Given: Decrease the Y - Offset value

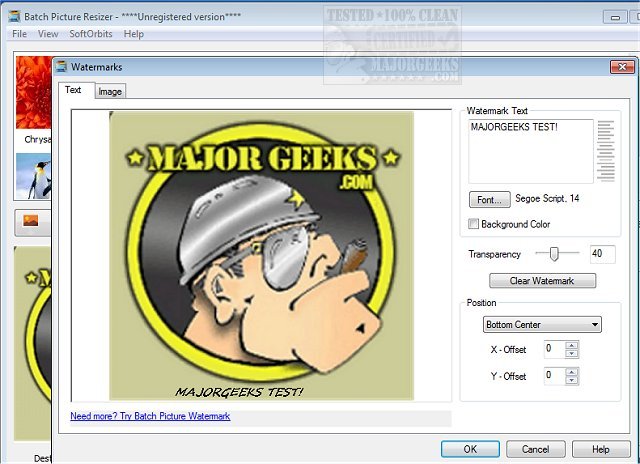Looking at the screenshot, I should (x=572, y=380).
